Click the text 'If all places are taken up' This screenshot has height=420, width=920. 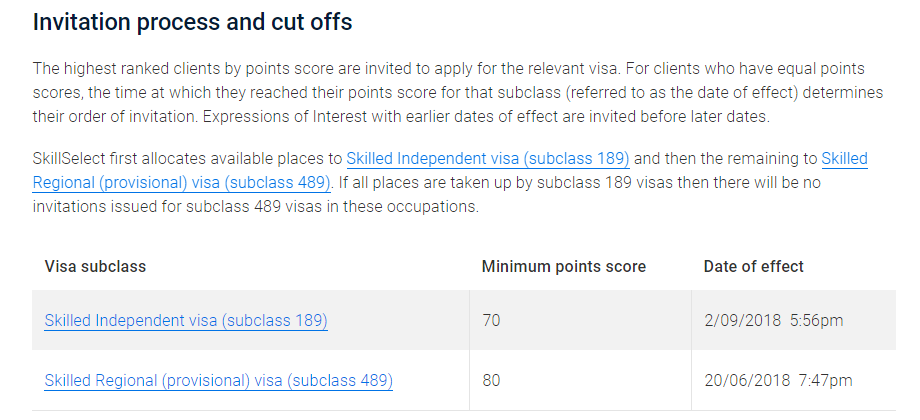(x=425, y=183)
